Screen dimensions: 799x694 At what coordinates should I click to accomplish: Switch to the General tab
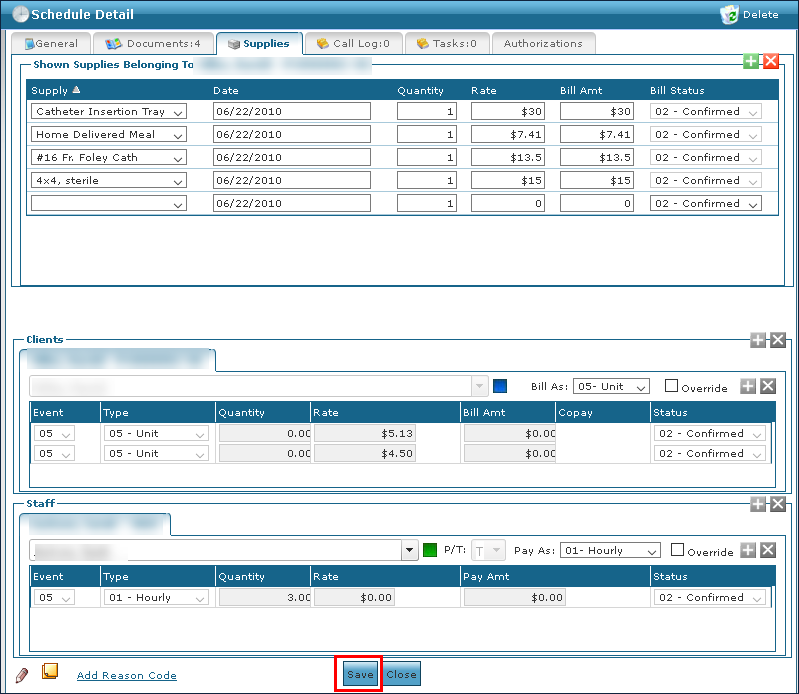coord(51,44)
